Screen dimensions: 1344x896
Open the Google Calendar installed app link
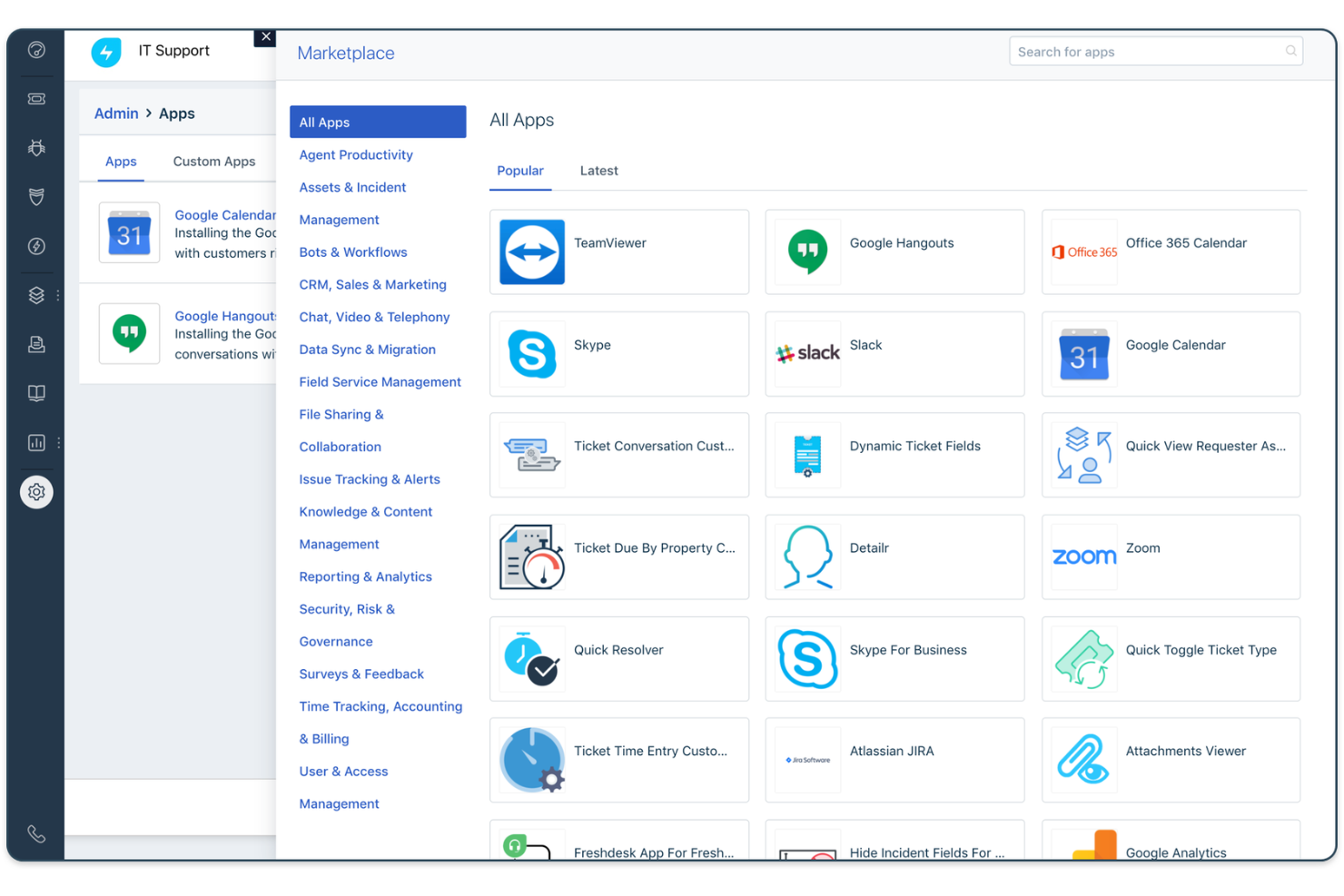click(224, 215)
